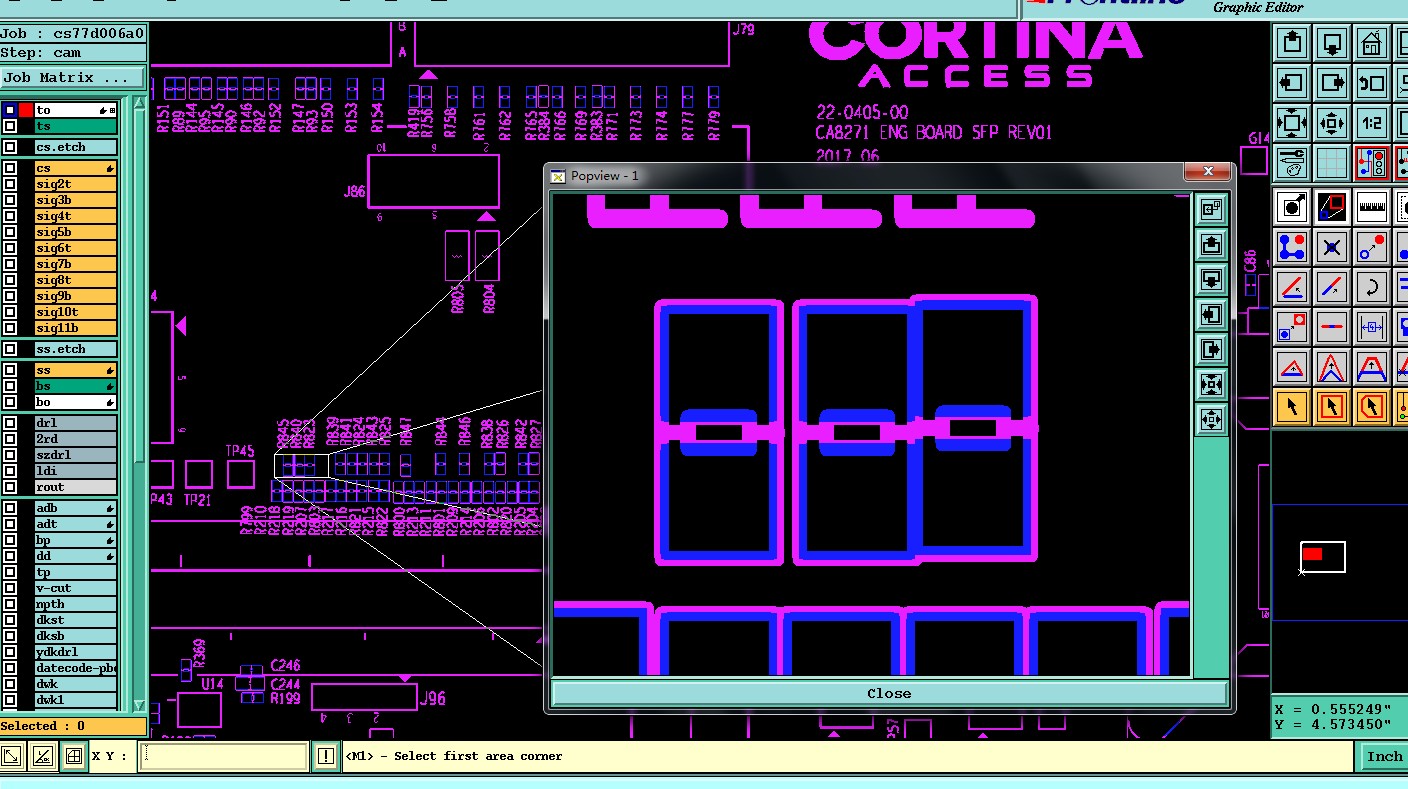Click the pan right icon in main toolbar

click(1332, 83)
